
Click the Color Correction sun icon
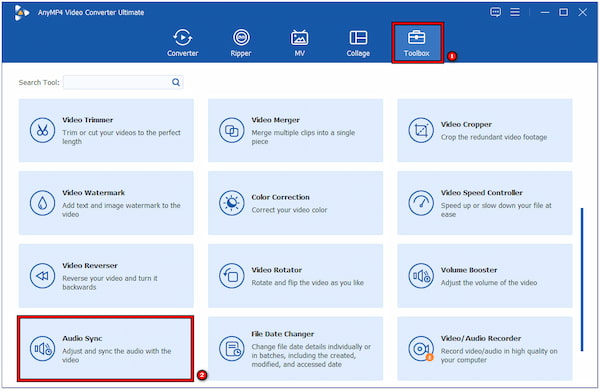(232, 203)
